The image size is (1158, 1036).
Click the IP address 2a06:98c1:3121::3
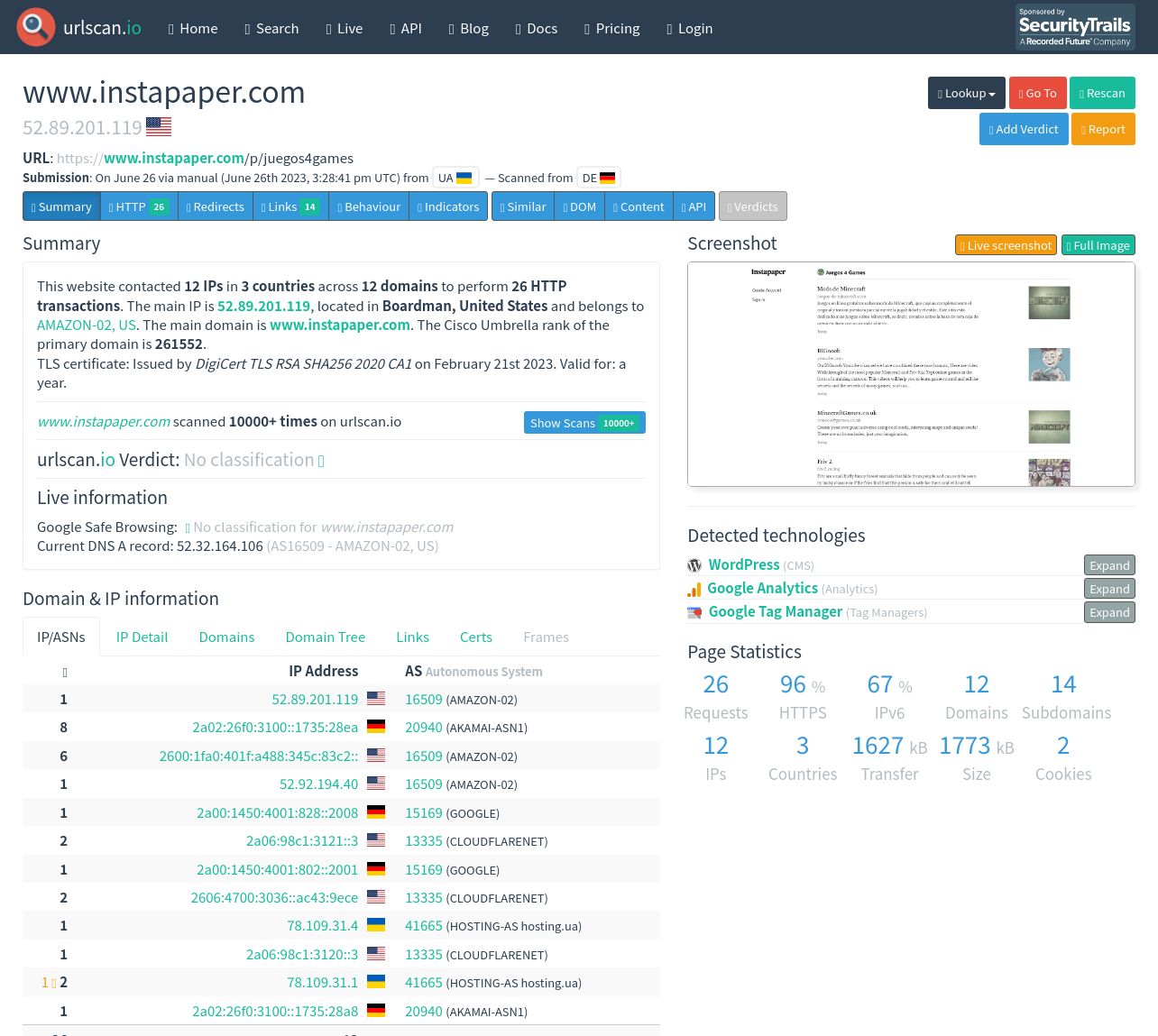302,840
